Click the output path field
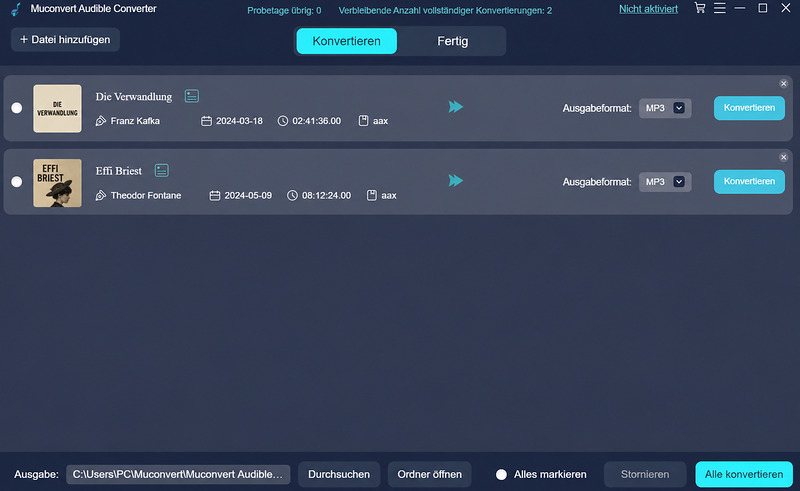The image size is (800, 491). 178,474
